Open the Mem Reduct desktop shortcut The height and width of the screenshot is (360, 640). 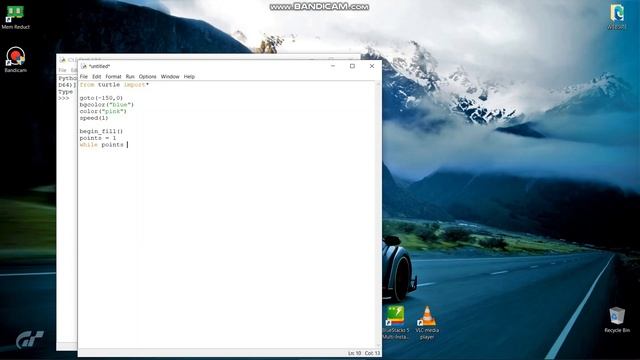click(x=16, y=18)
